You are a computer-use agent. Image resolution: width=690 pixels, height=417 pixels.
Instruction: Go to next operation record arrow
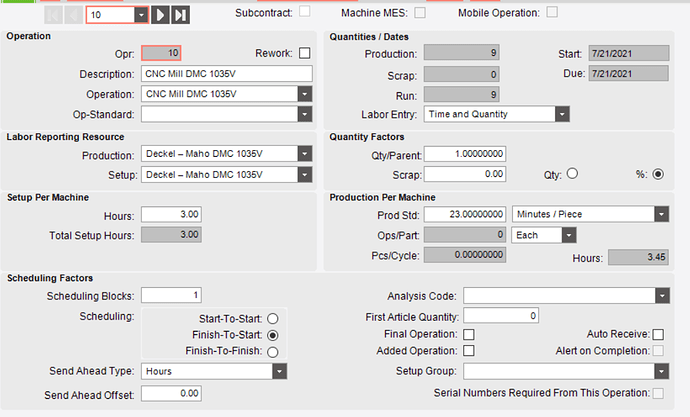click(160, 15)
